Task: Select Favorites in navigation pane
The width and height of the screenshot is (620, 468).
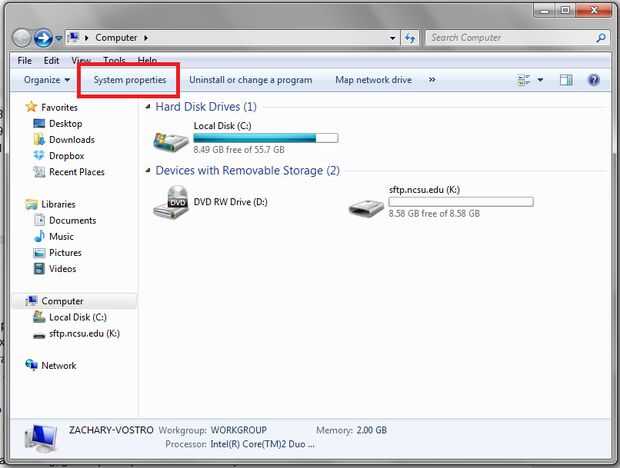Action: tap(59, 107)
